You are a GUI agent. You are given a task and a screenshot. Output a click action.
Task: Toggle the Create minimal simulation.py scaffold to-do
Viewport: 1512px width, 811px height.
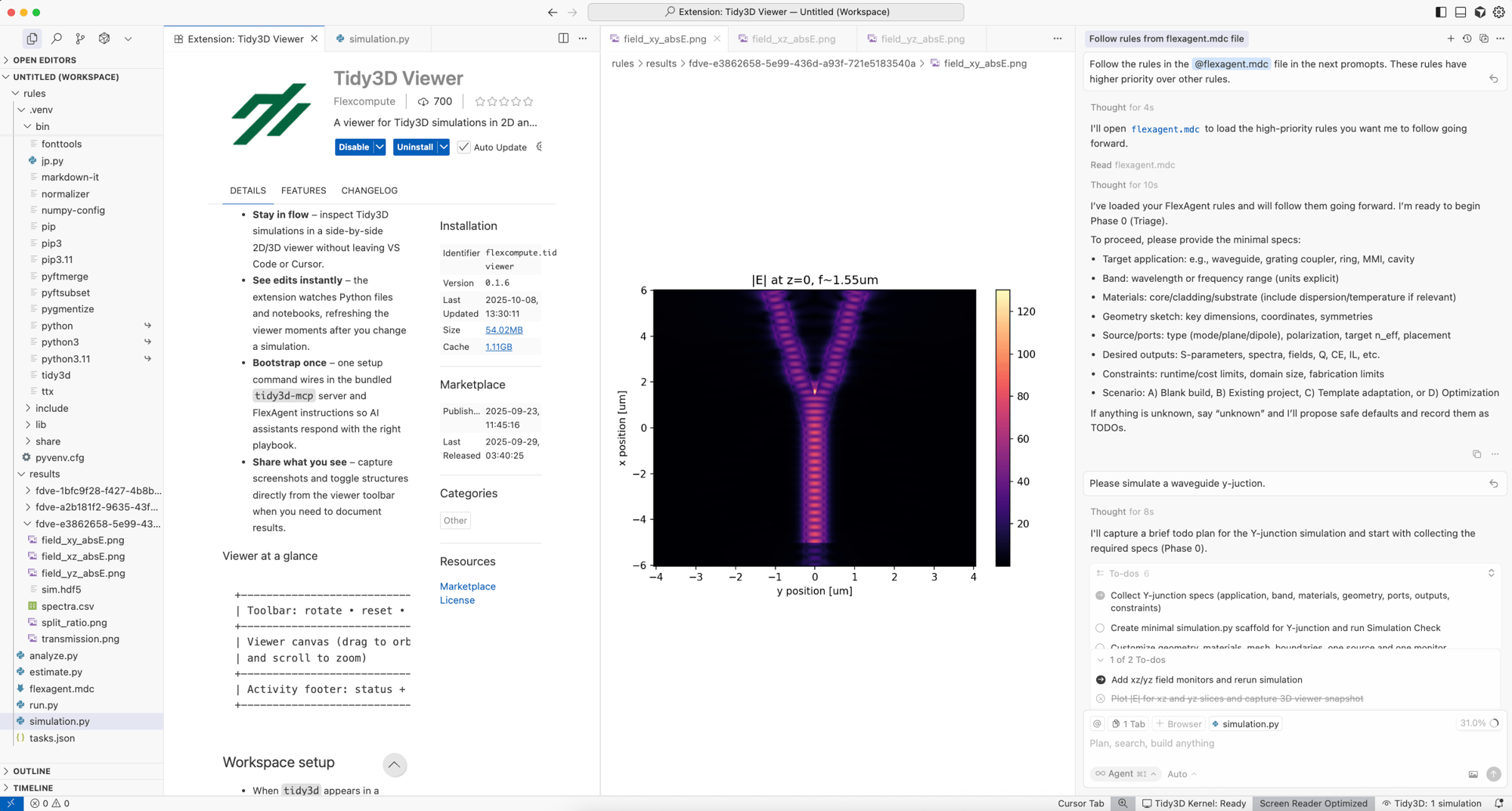tap(1100, 628)
